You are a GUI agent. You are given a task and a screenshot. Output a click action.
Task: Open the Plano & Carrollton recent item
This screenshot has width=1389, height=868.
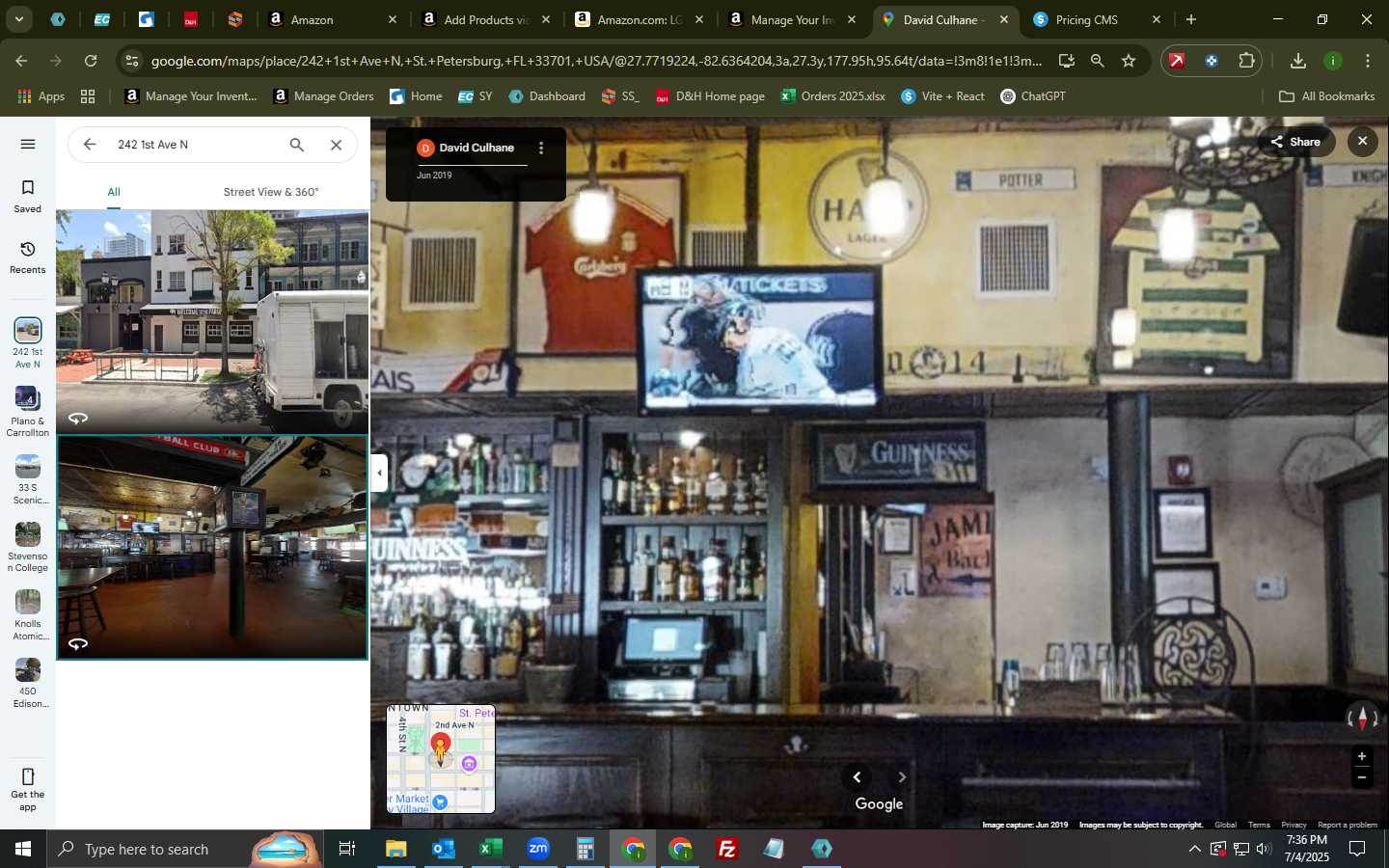[x=27, y=412]
